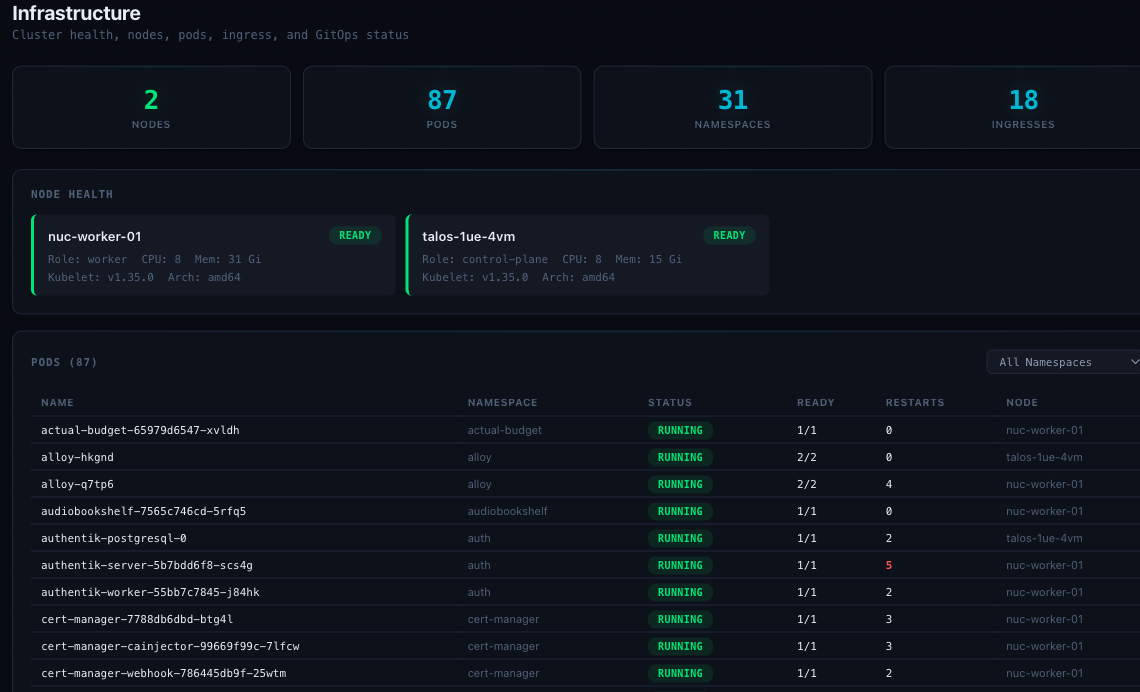The width and height of the screenshot is (1140, 692).
Task: Click nuc-worker-01 role and CPU details line
Action: [154, 259]
